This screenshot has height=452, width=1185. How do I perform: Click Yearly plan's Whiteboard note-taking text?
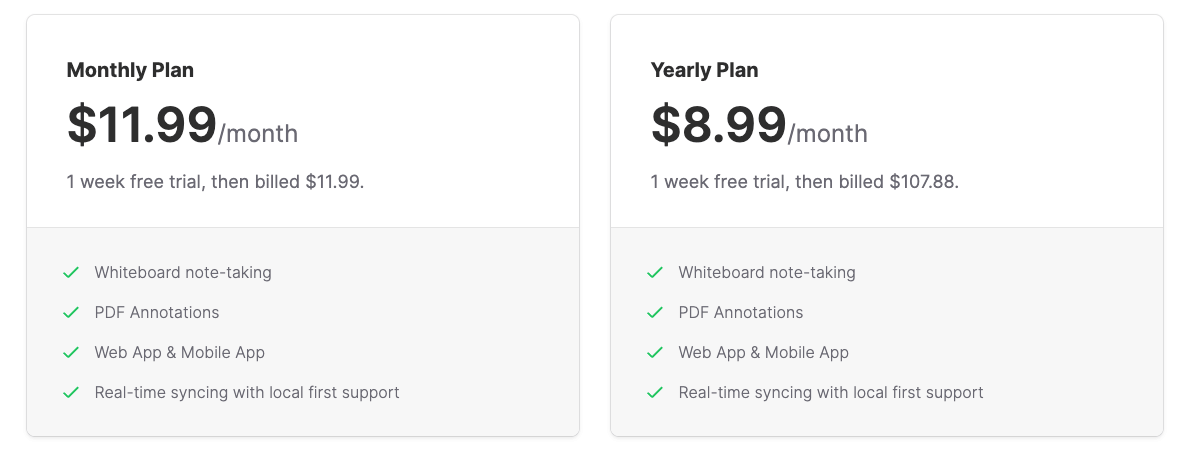767,272
